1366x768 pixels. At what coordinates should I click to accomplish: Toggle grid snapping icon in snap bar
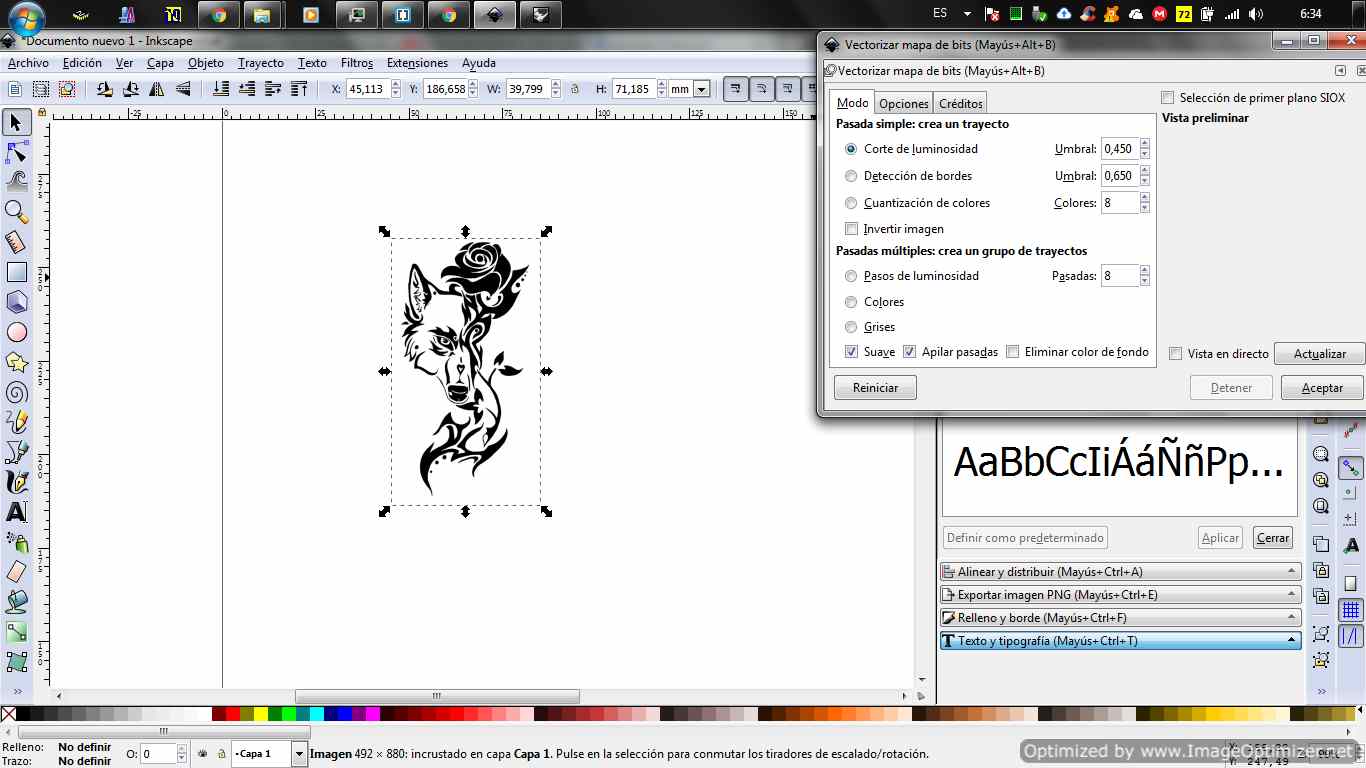1351,610
